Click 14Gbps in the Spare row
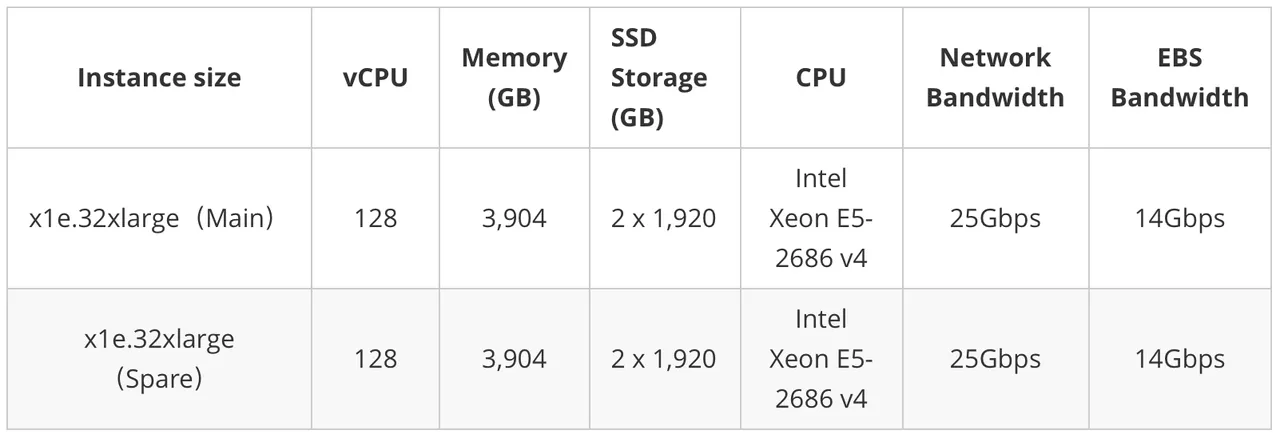Screen dimensions: 1280x435 [1180, 359]
